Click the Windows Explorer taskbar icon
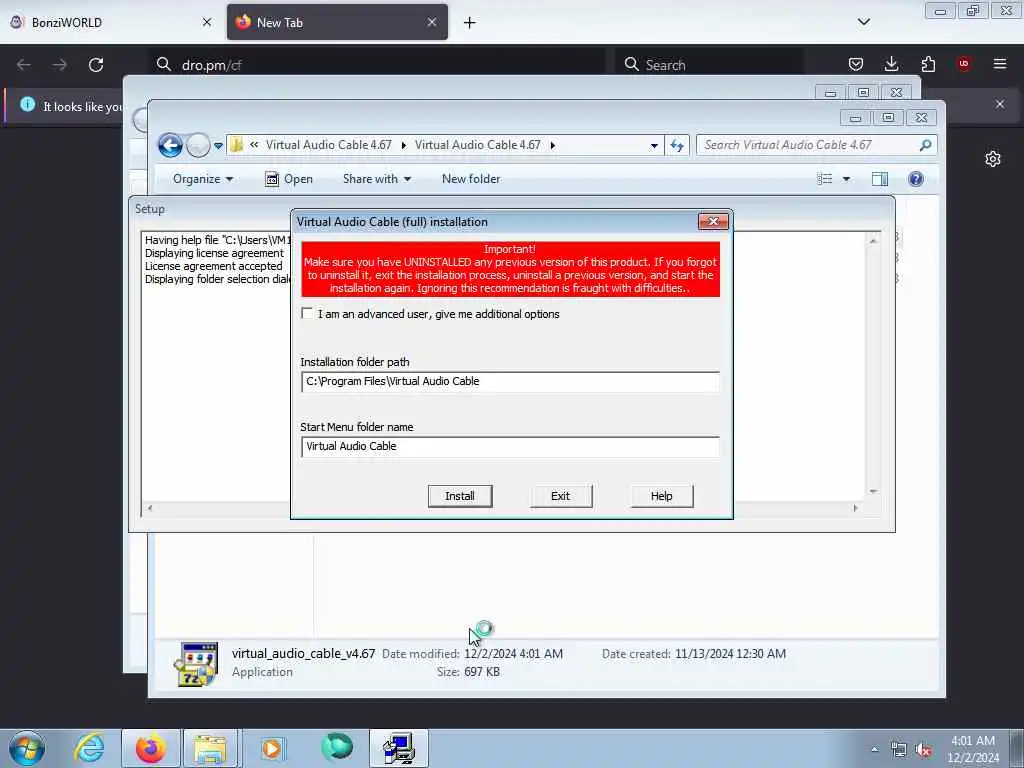1024x768 pixels. point(210,748)
